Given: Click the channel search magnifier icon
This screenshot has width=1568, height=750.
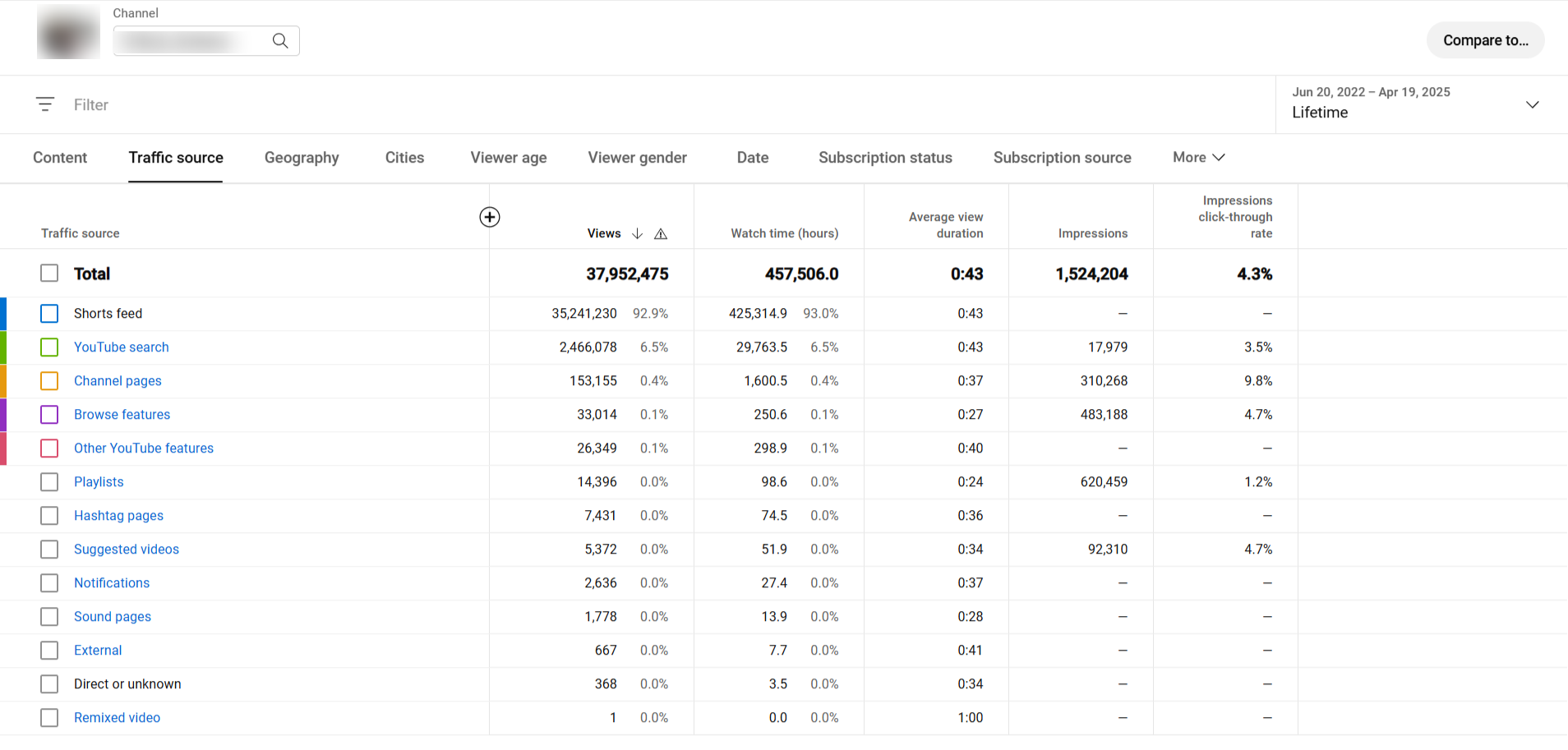Looking at the screenshot, I should (x=280, y=40).
